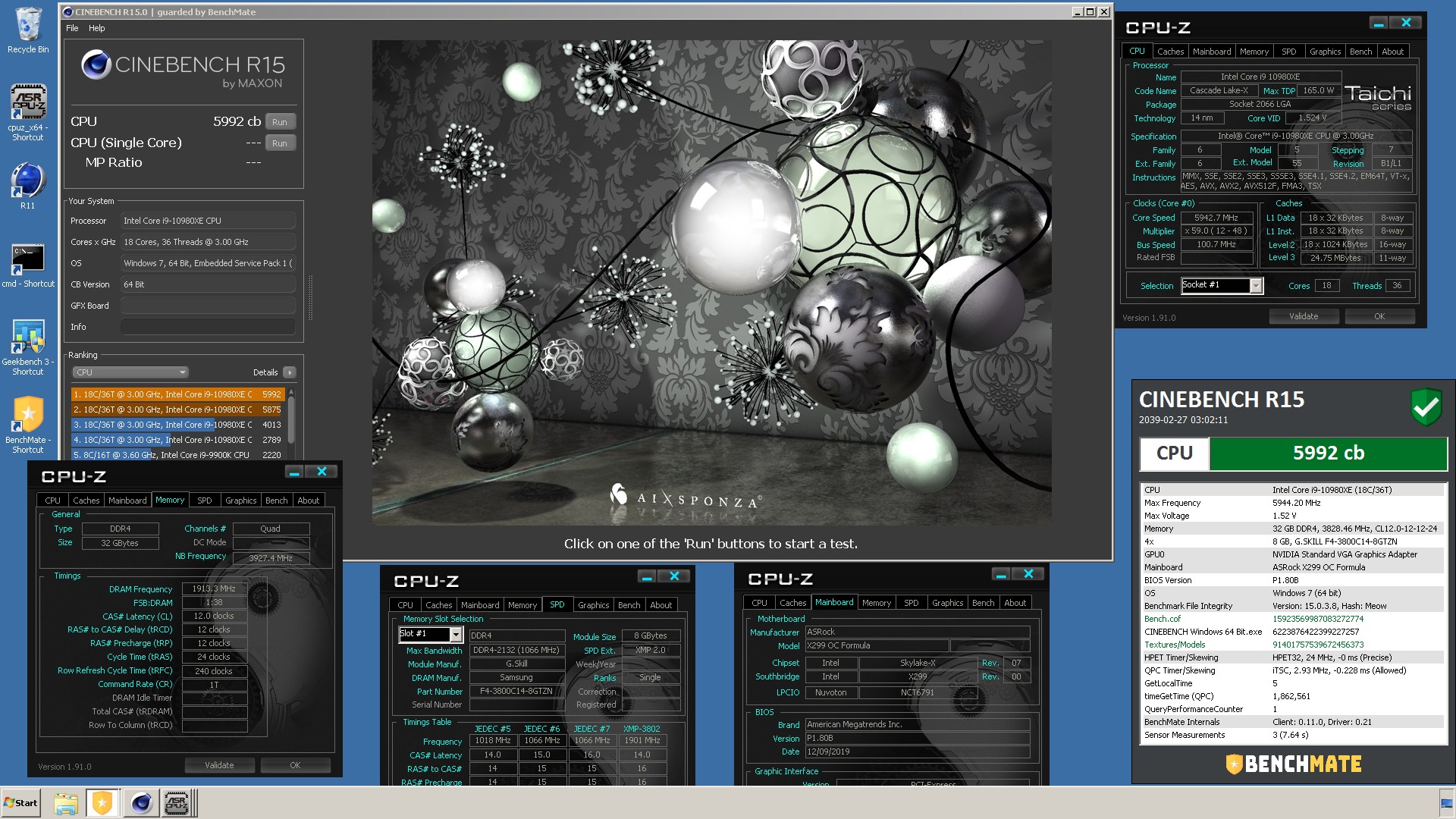Screen dimensions: 1456x819
Task: Click the Core Speed 5942.7 MHz value
Action: 1216,218
